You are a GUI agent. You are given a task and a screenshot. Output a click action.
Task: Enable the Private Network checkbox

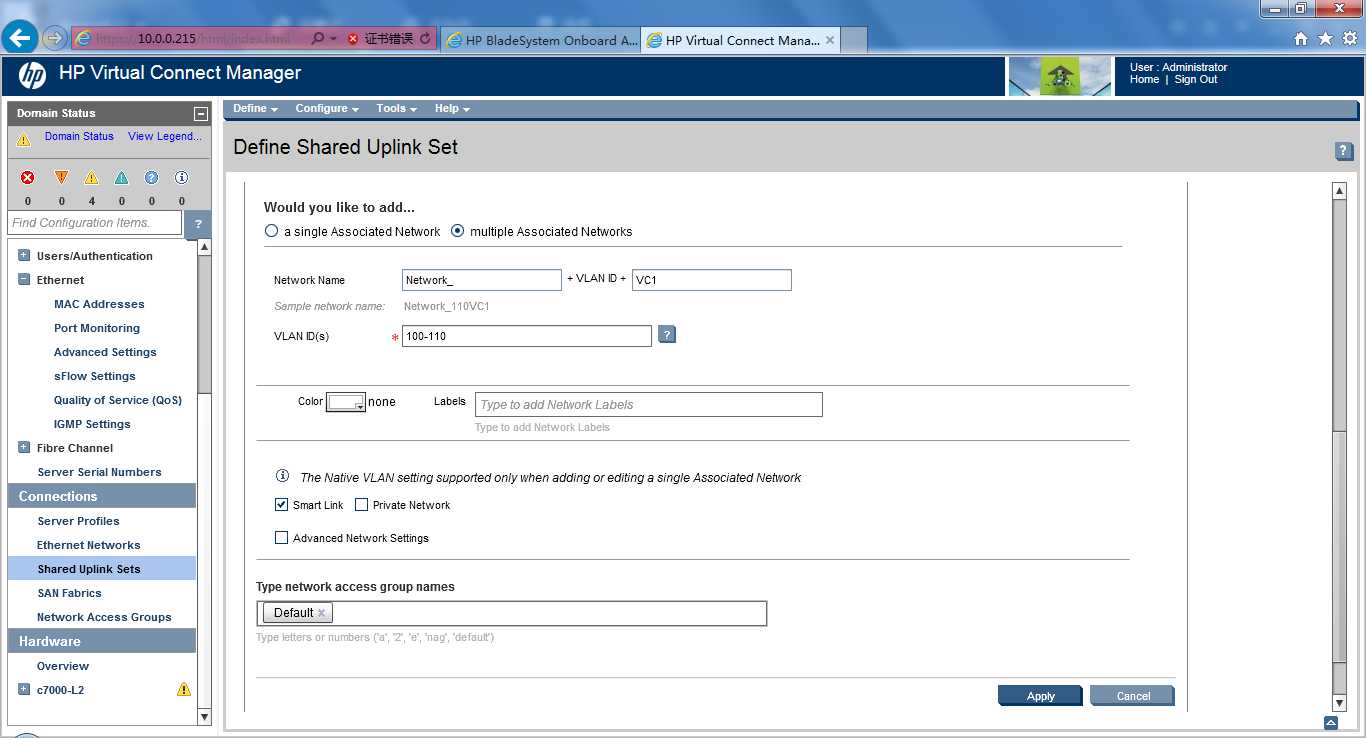click(x=361, y=505)
